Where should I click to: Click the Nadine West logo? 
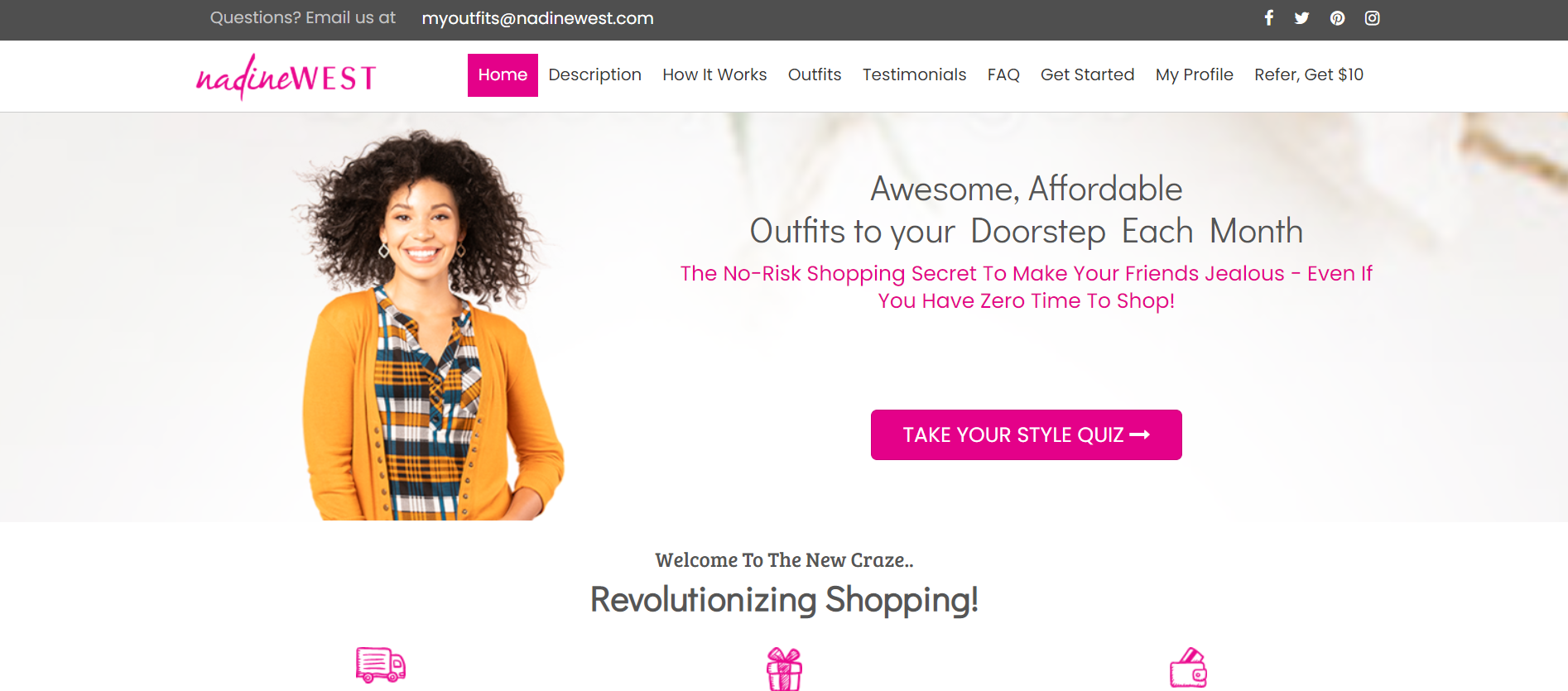[286, 77]
